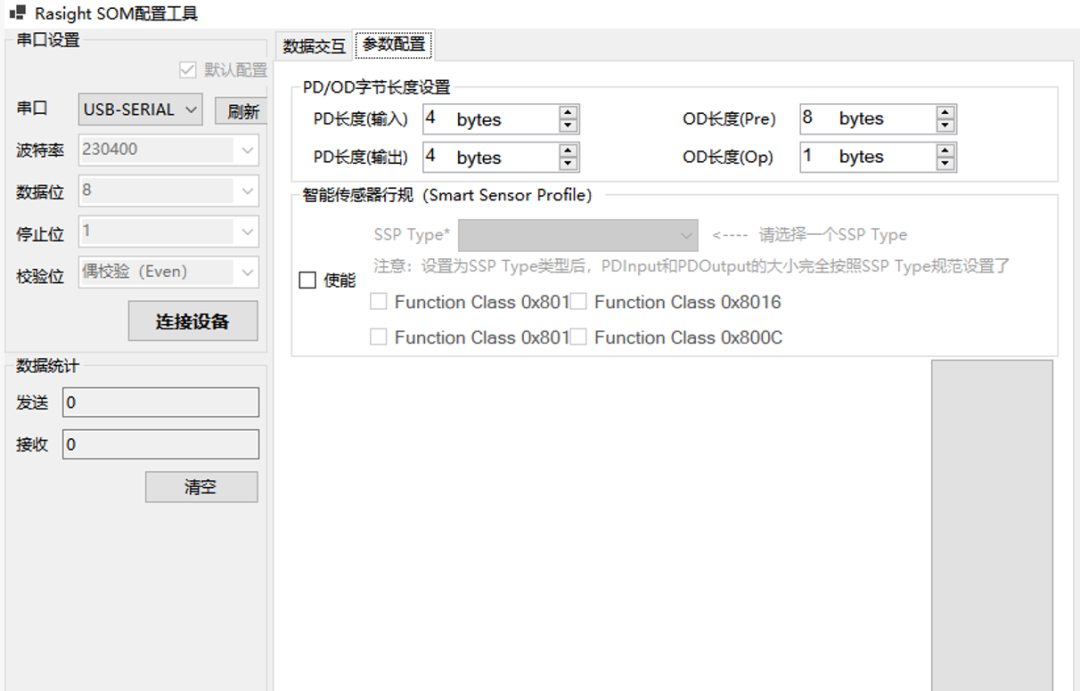This screenshot has height=691, width=1080.
Task: Check the Function Class 0x800C box
Action: tap(578, 338)
